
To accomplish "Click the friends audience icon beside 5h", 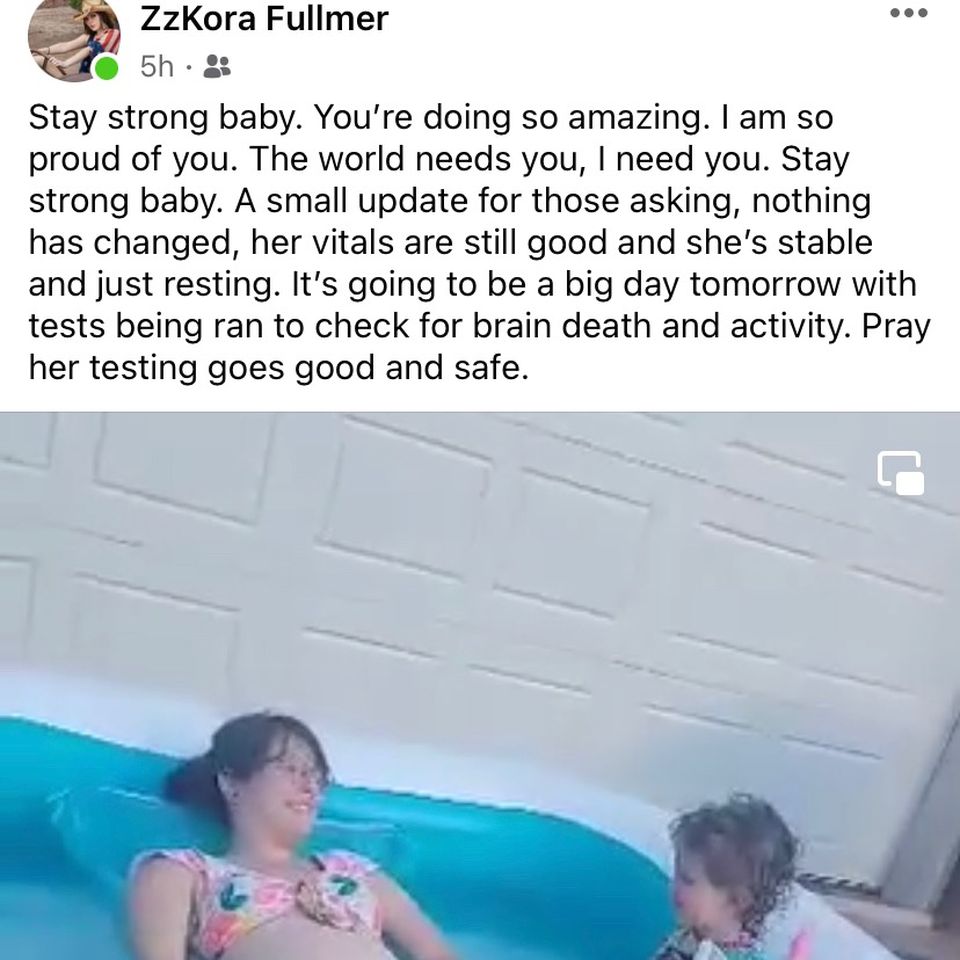I will point(216,66).
